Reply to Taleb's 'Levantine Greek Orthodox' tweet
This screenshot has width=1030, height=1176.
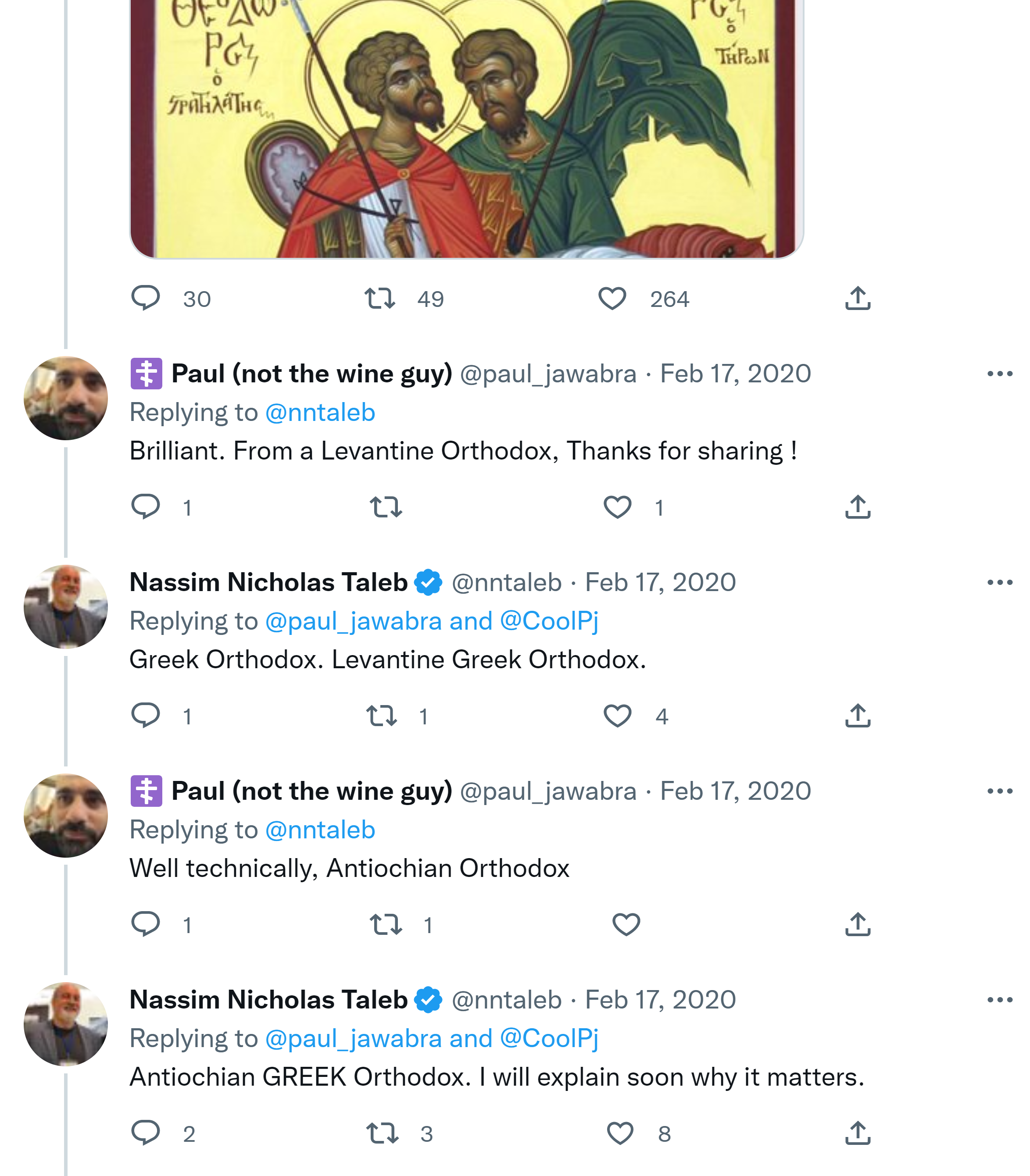[145, 715]
